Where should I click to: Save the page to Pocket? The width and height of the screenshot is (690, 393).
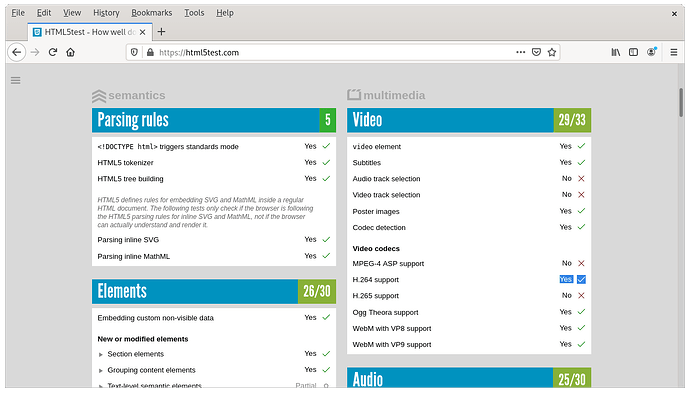[536, 52]
